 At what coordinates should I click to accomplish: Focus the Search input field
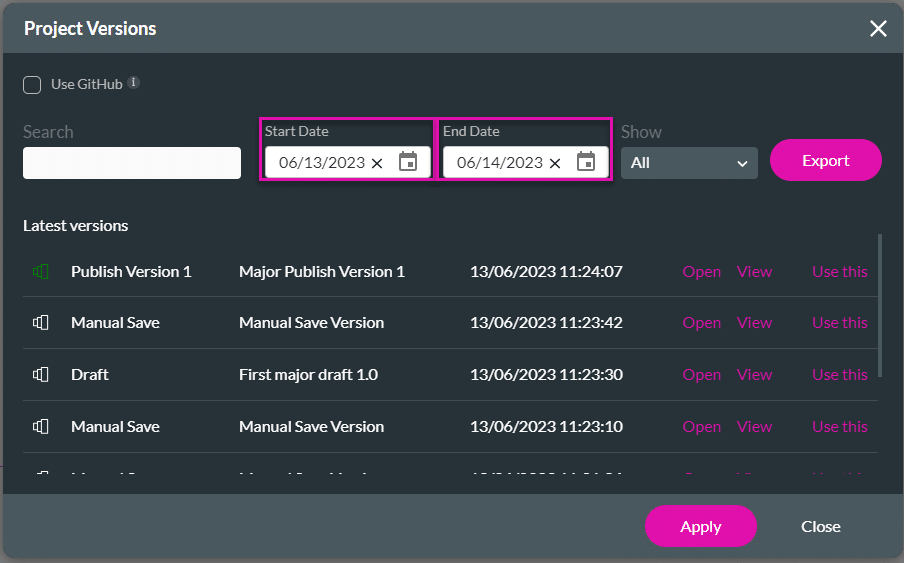pos(132,163)
